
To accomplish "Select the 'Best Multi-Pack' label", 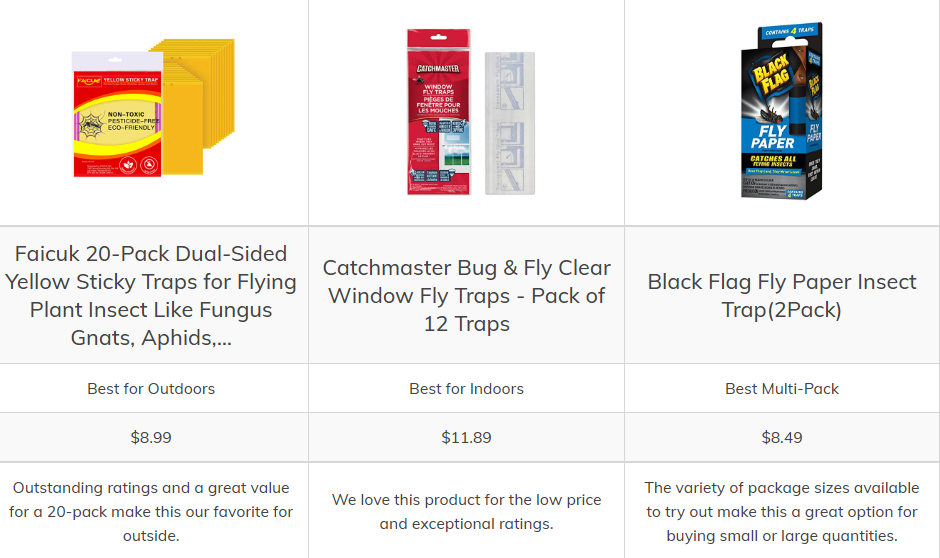I will click(x=782, y=388).
